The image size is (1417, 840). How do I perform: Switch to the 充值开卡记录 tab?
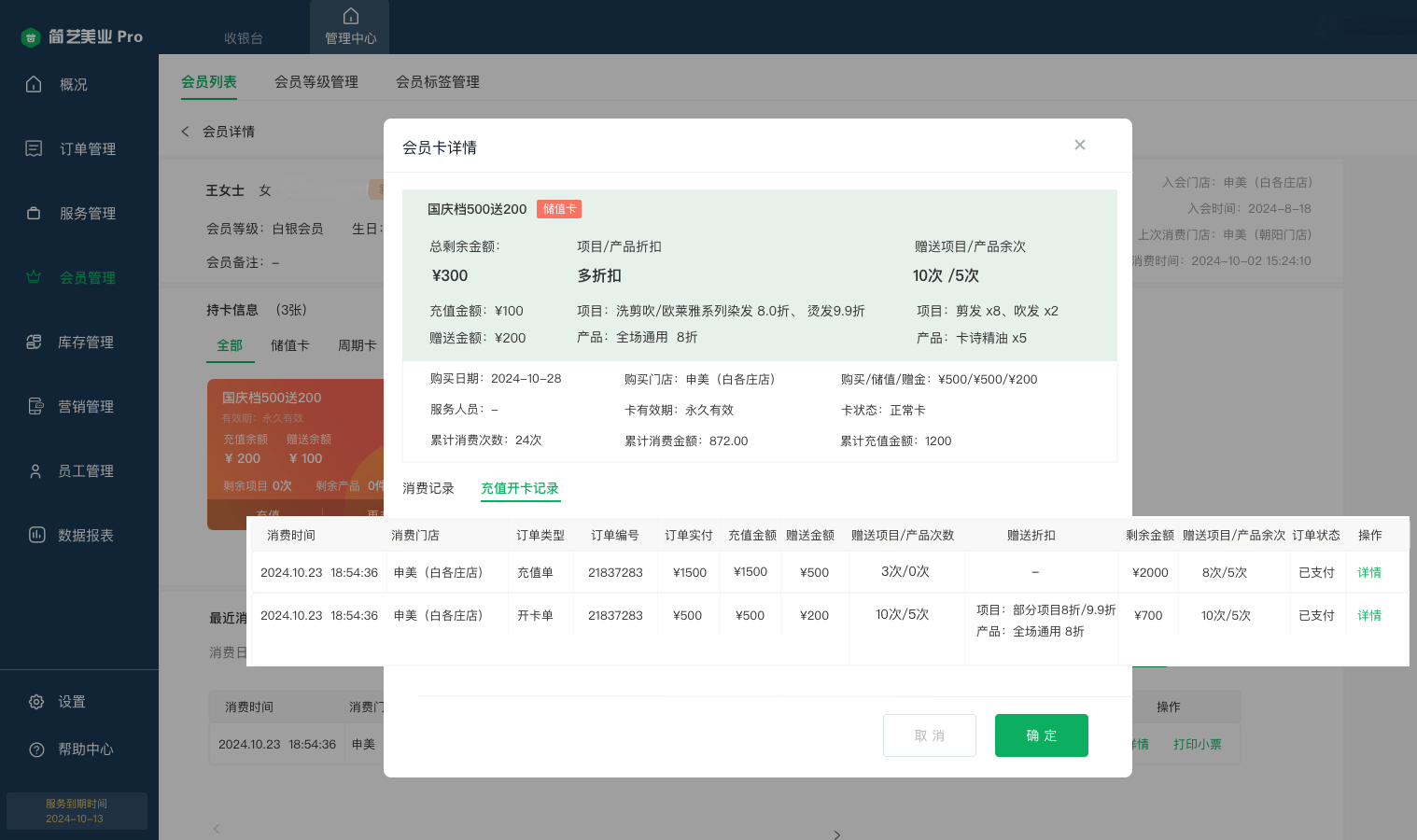tap(520, 488)
